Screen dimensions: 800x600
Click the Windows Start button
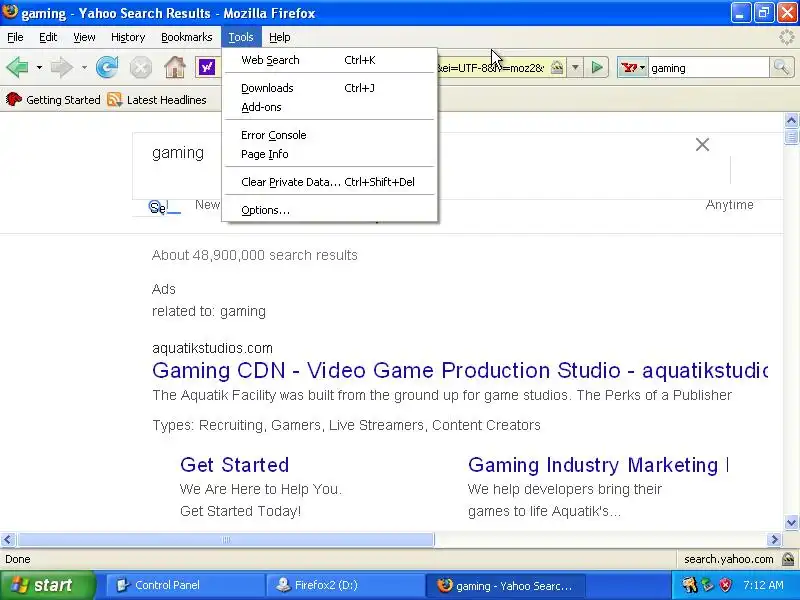(47, 585)
